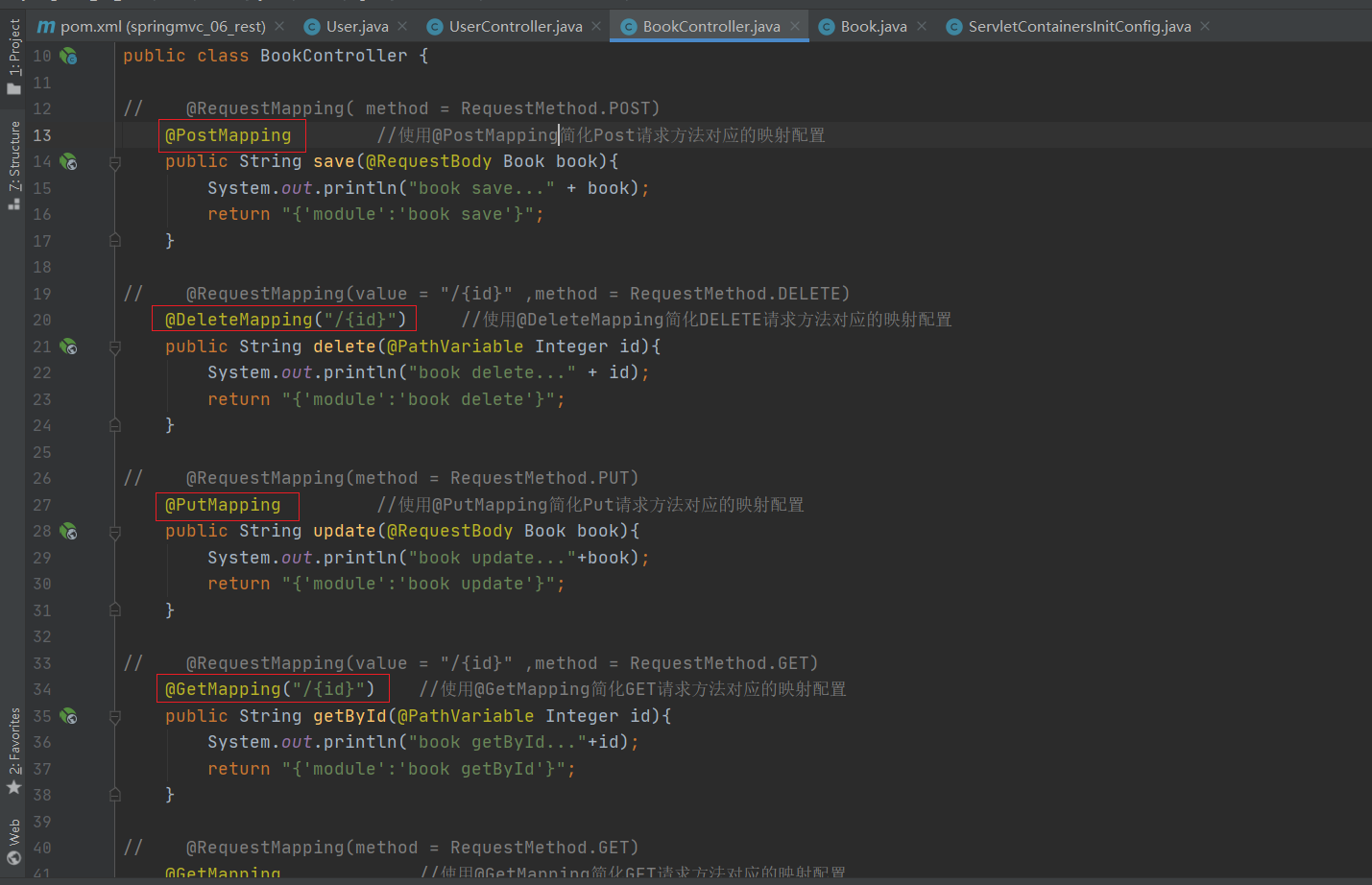The image size is (1372, 885).
Task: Click commented RequestMethod.PUT on line 26
Action: pyautogui.click(x=540, y=478)
